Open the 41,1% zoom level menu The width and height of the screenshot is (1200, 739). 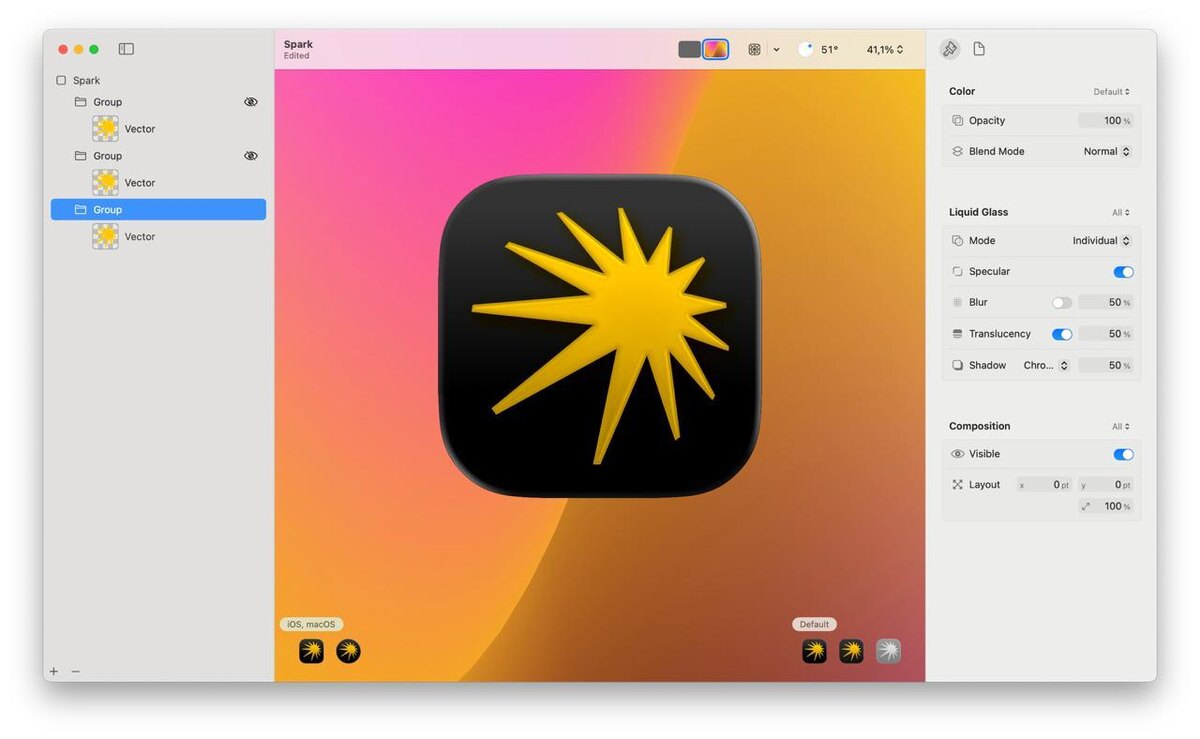click(885, 49)
